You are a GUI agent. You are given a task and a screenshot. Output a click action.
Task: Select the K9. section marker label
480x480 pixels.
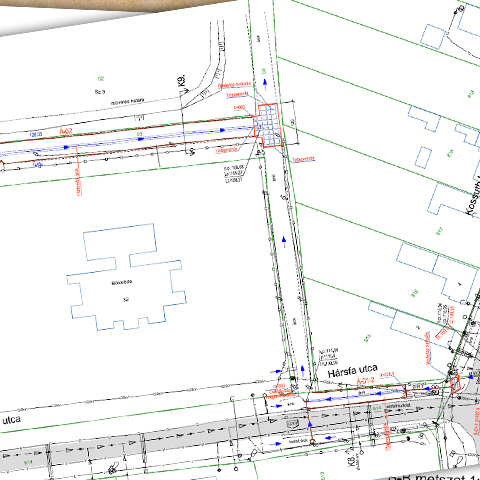[182, 82]
